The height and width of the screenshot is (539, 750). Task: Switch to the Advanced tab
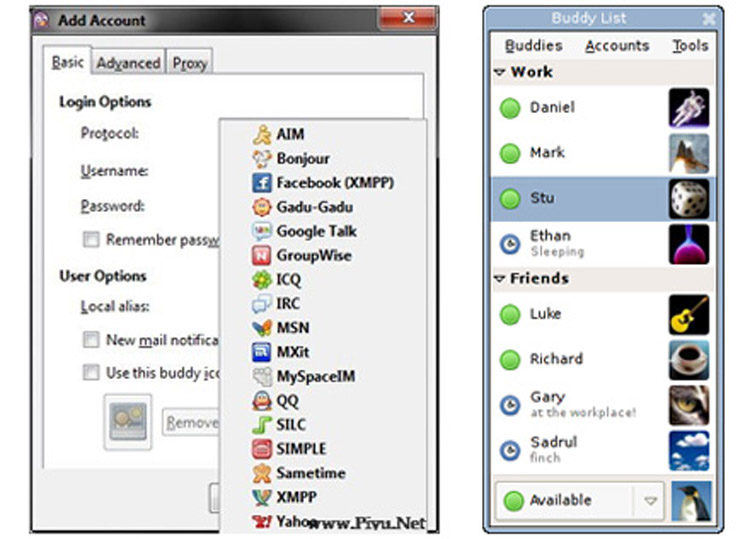(x=128, y=63)
